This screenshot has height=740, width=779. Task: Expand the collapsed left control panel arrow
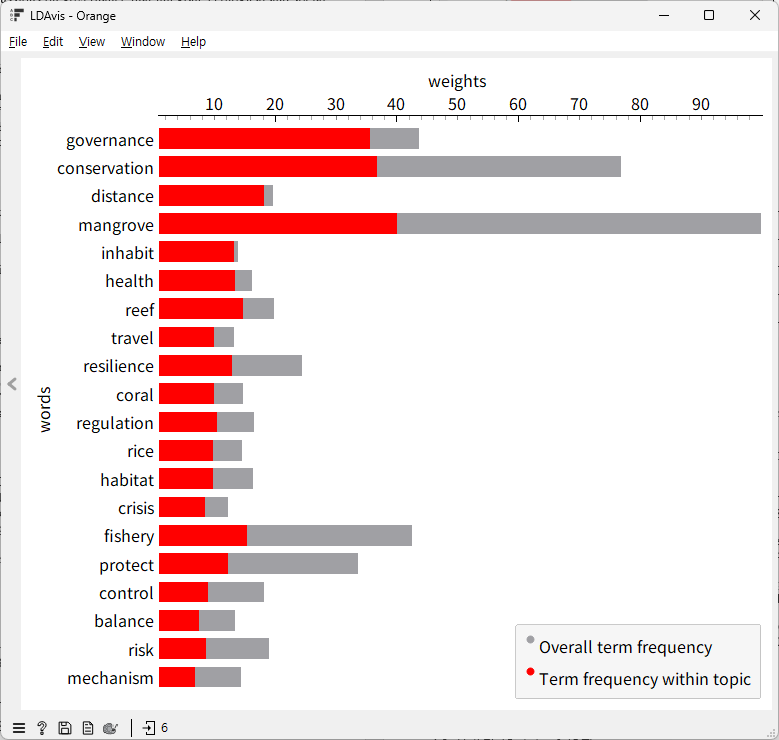(x=12, y=384)
